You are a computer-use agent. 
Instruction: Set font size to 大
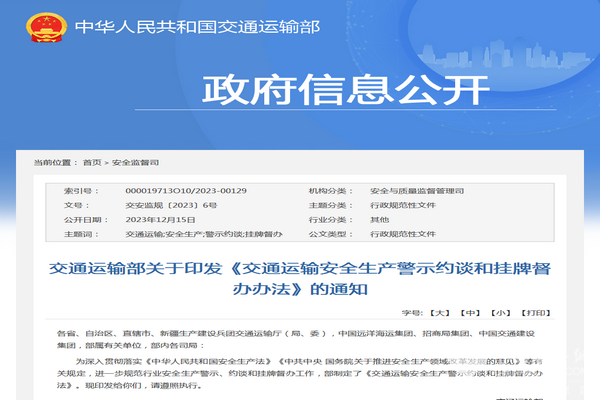pos(439,312)
